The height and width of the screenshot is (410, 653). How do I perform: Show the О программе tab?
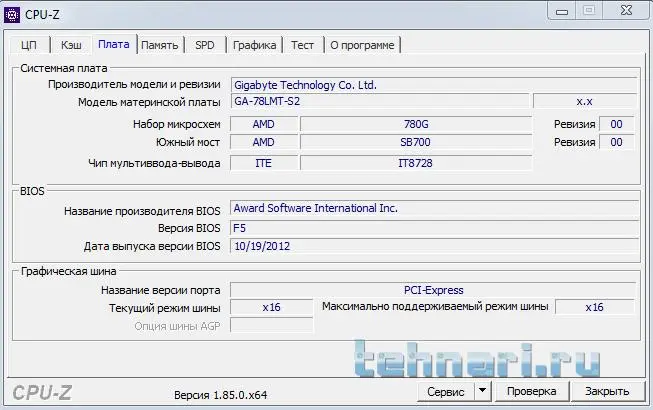coord(362,45)
